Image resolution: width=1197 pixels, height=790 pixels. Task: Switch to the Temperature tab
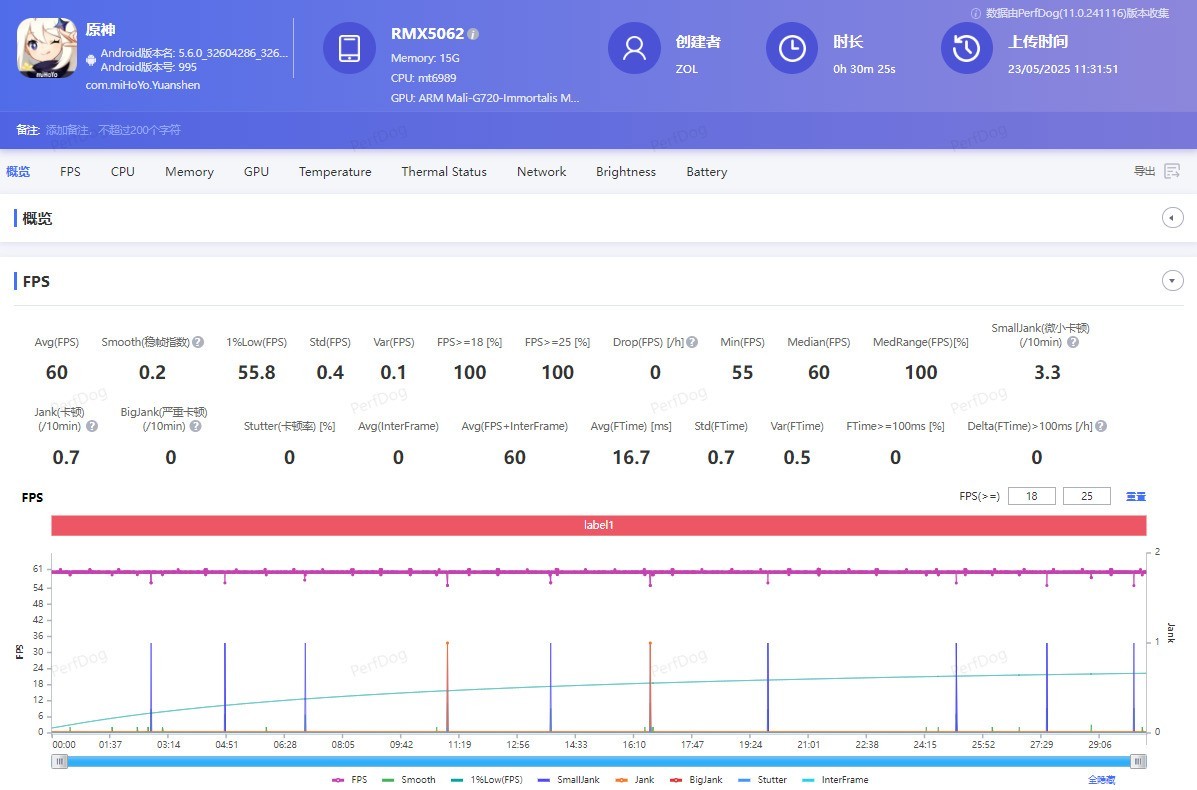[335, 172]
